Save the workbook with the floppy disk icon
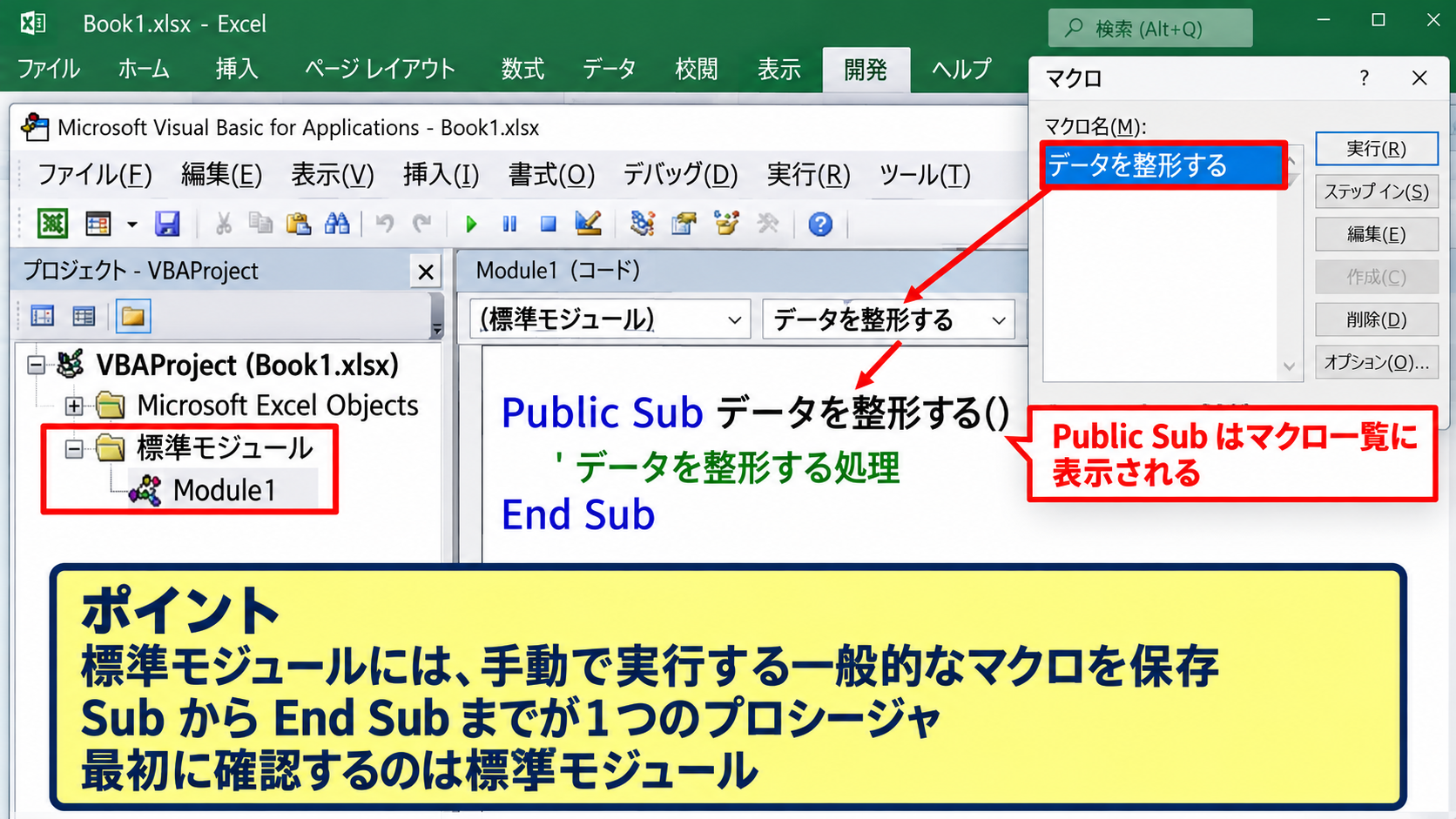The image size is (1456, 819). coord(167,224)
